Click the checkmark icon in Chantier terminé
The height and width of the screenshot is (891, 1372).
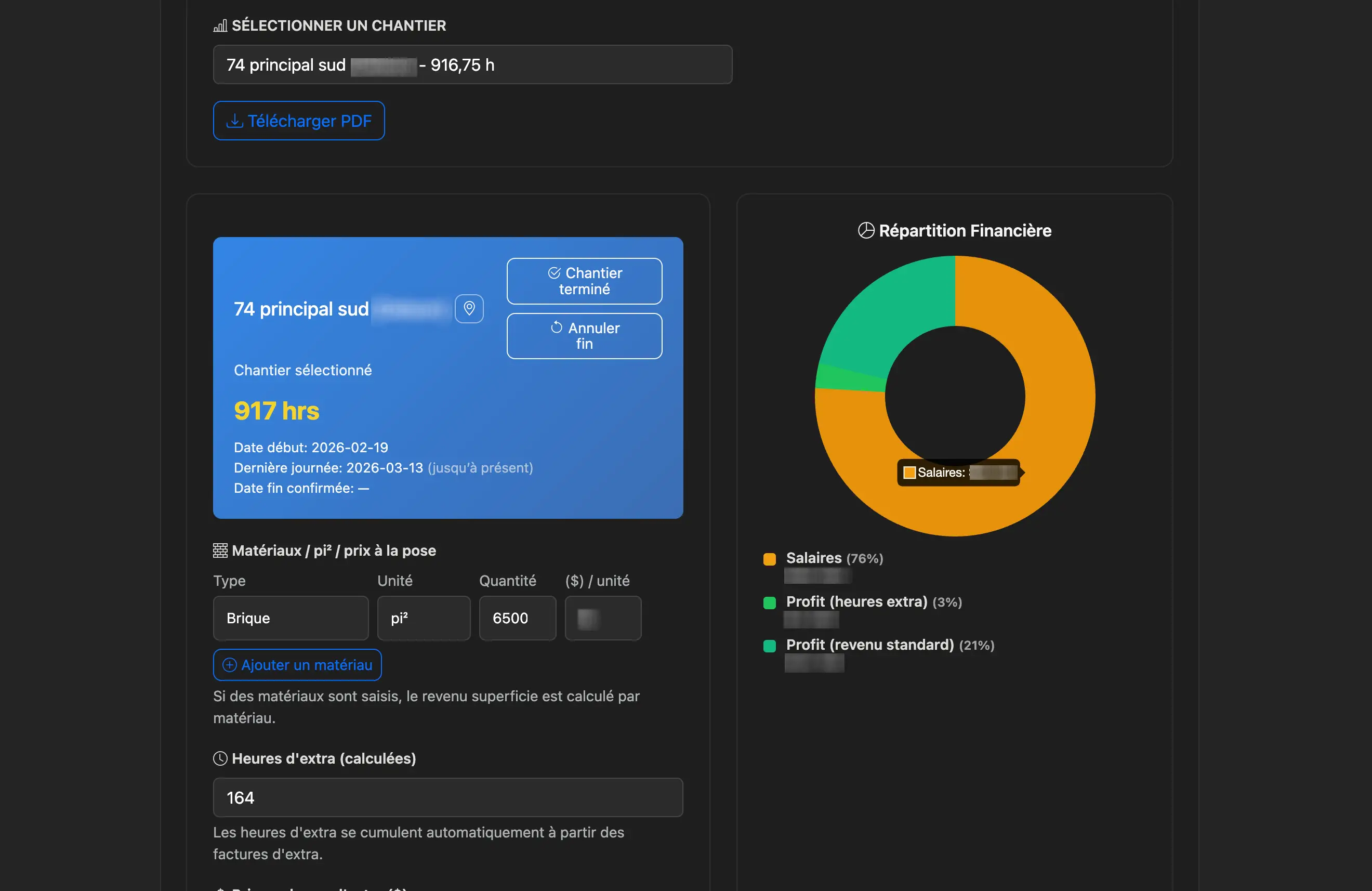554,273
